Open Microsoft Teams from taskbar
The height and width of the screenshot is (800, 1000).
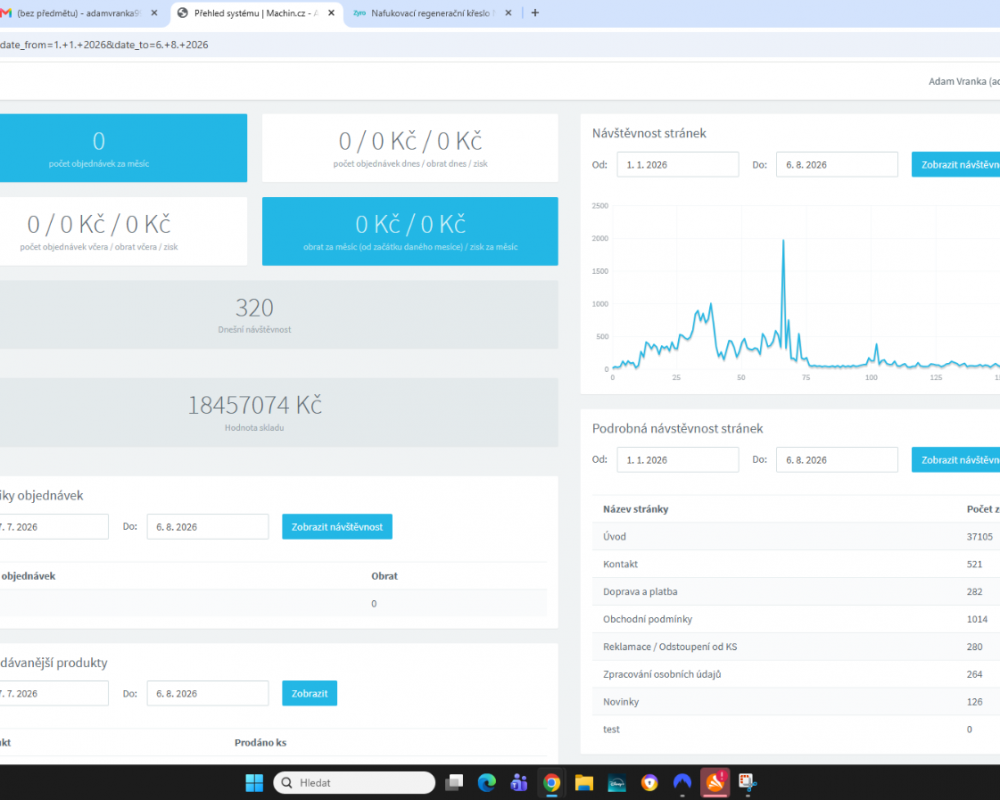coord(518,782)
